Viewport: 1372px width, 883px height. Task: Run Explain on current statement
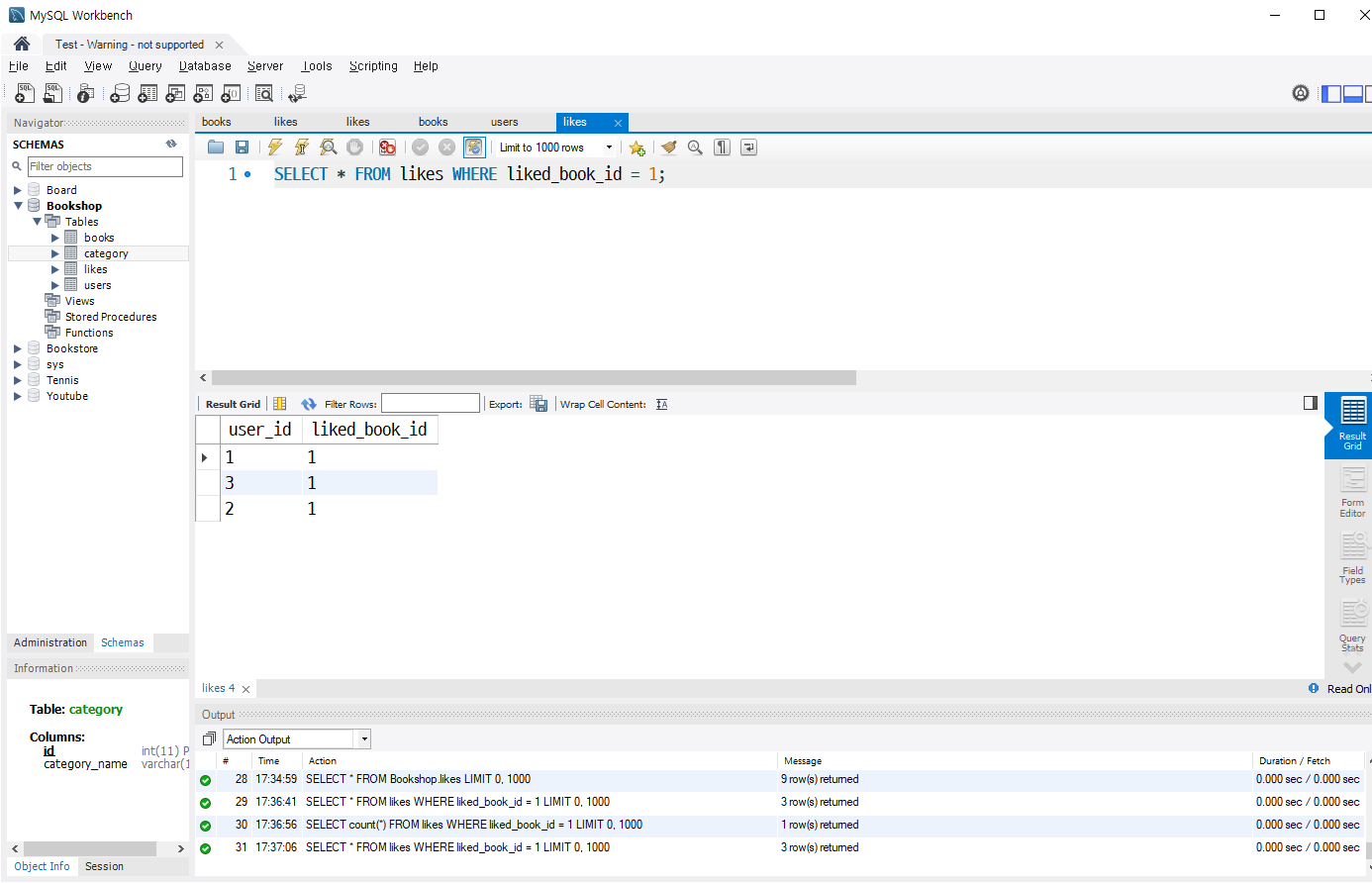329,147
